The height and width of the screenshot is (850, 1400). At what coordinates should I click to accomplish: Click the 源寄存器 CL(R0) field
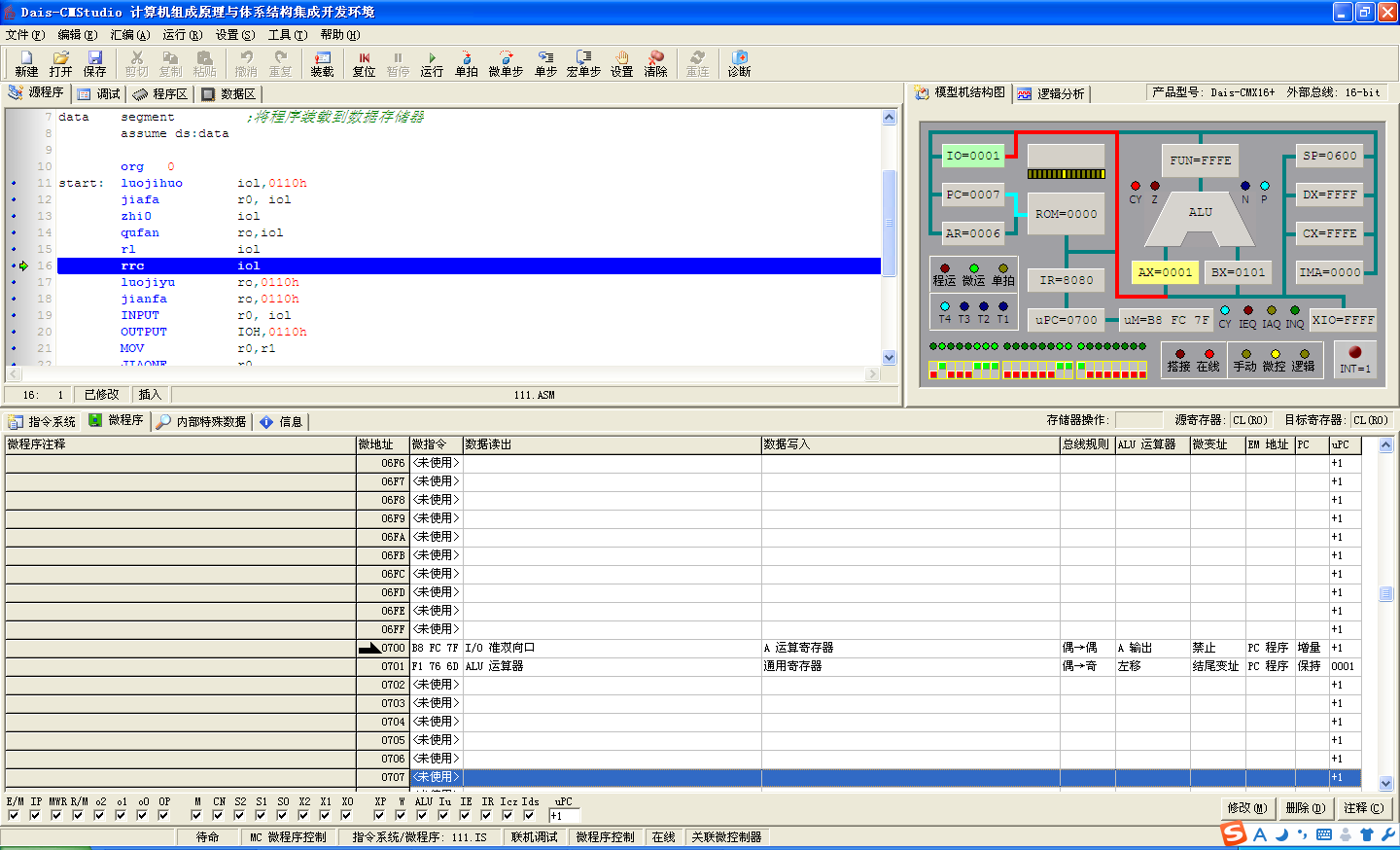coord(1252,420)
